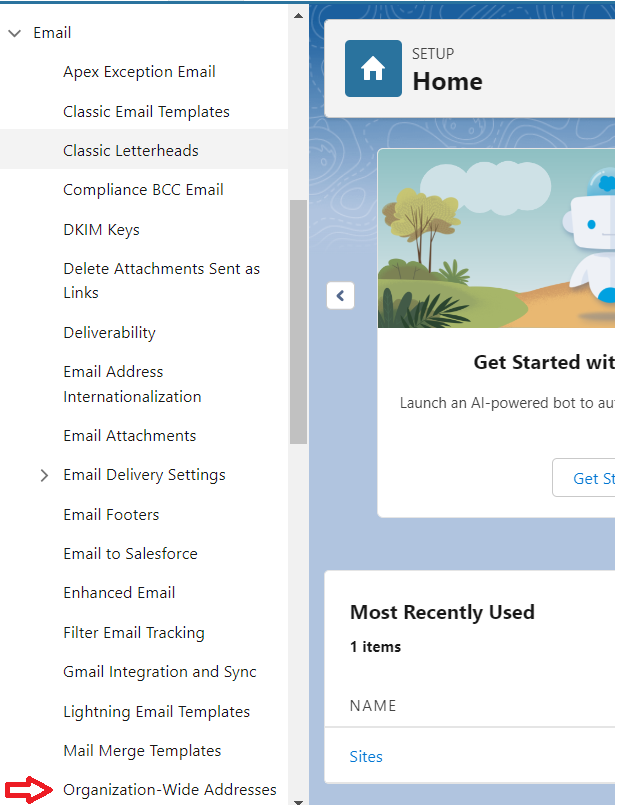The image size is (617, 805).
Task: Open Filter Email Tracking
Action: pyautogui.click(x=134, y=632)
